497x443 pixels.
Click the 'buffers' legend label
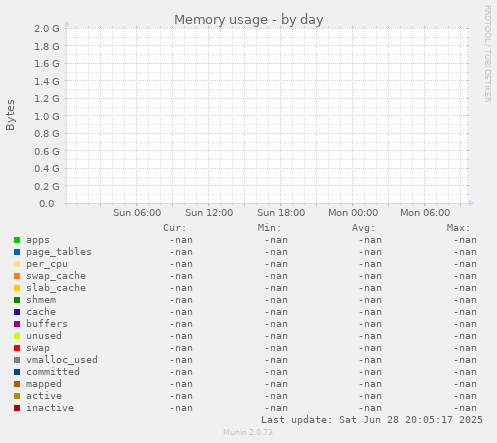tap(47, 324)
